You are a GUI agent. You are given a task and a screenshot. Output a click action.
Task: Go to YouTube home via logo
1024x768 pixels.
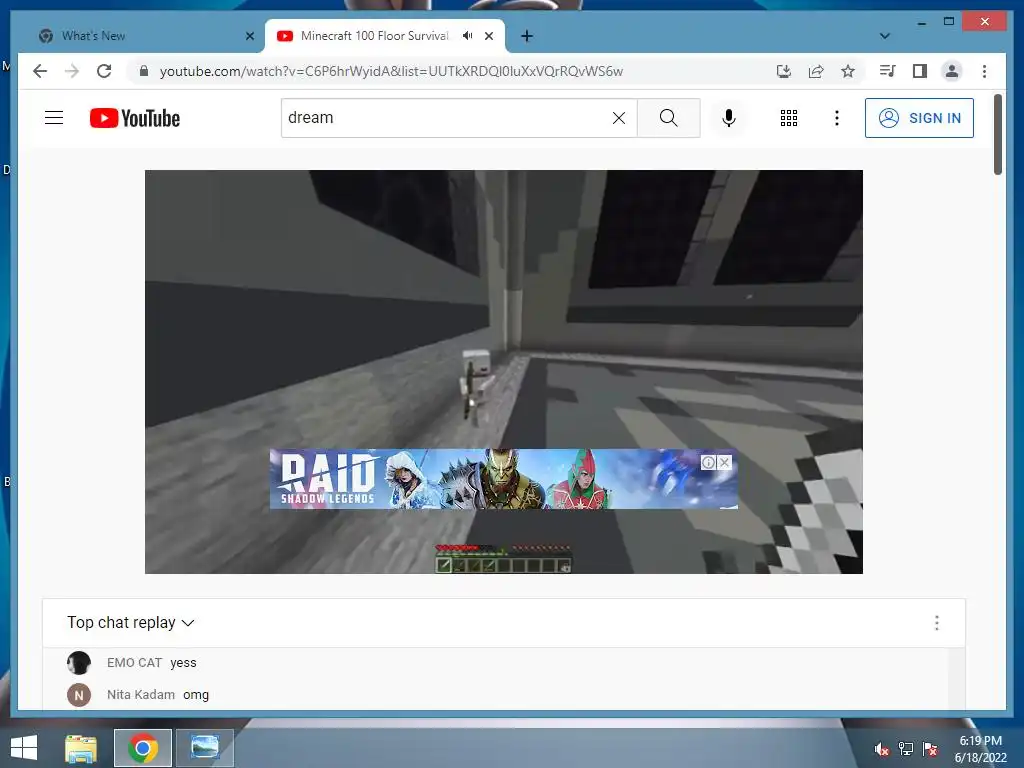point(135,118)
